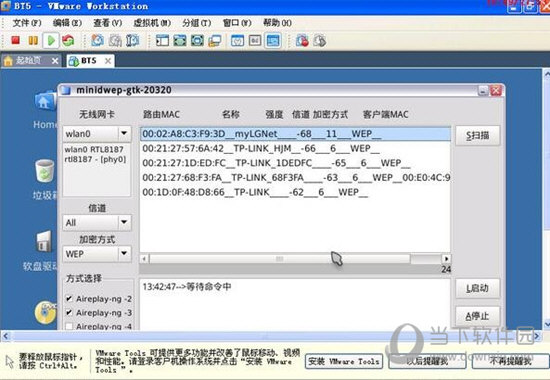
Task: Click the network list horizontal scrollbar thumb
Action: (x=280, y=259)
